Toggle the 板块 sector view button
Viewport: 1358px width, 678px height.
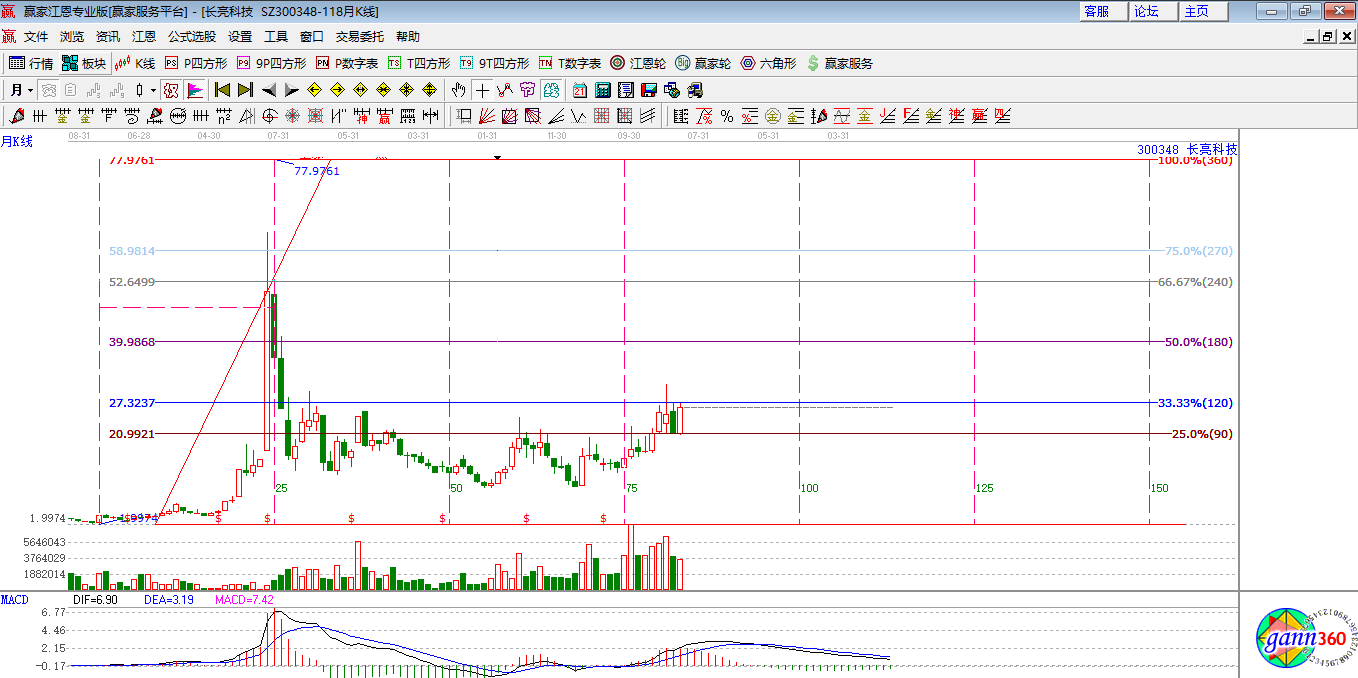[x=84, y=63]
